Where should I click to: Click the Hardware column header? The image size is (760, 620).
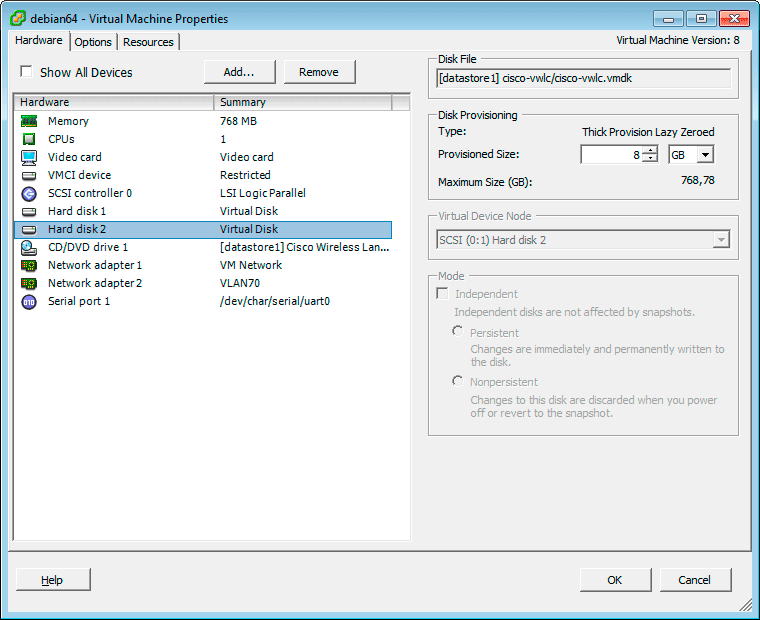114,102
